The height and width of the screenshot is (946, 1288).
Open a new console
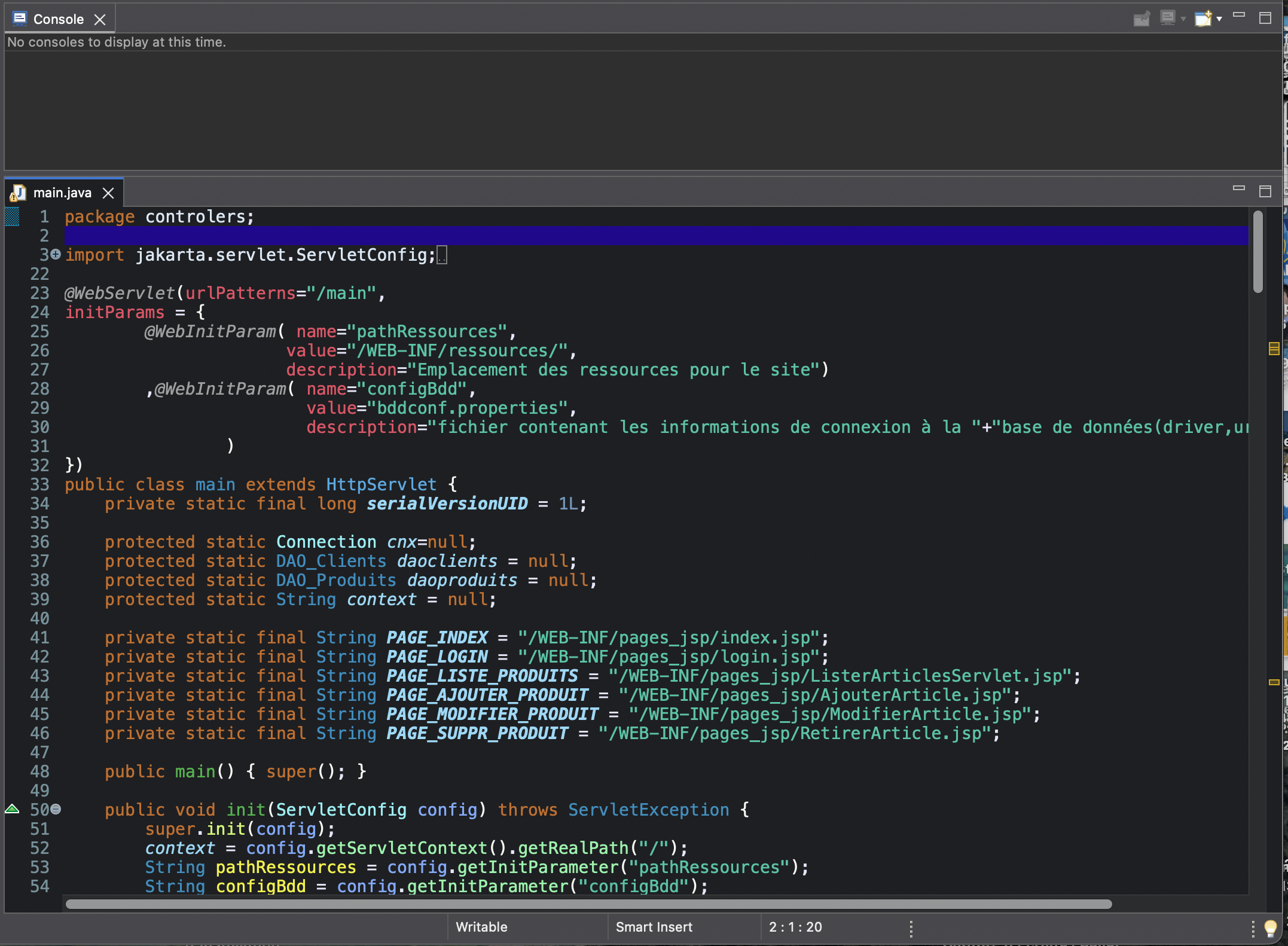click(1202, 18)
